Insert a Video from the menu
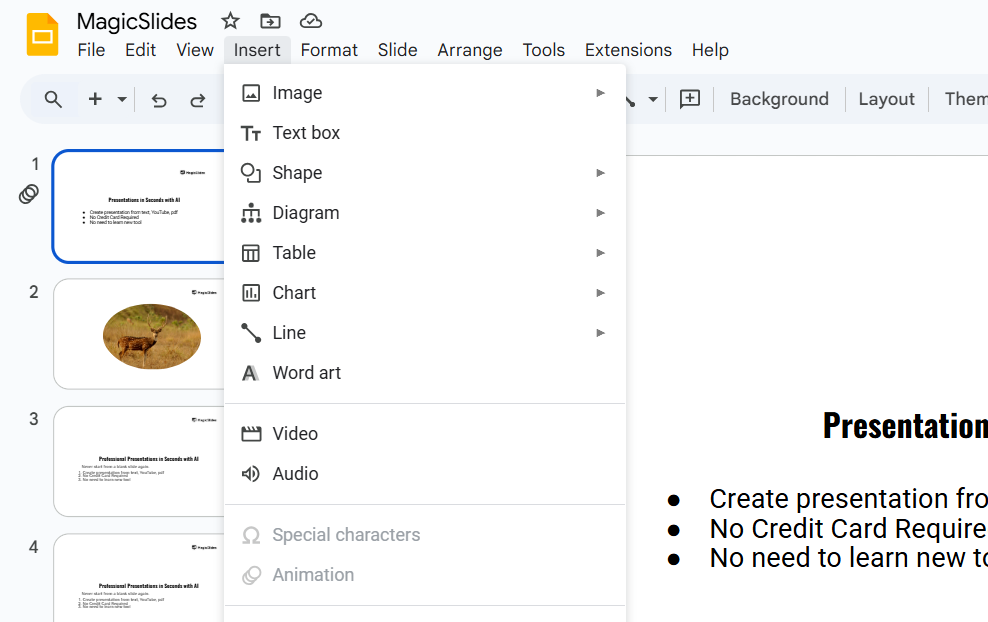 pos(295,434)
